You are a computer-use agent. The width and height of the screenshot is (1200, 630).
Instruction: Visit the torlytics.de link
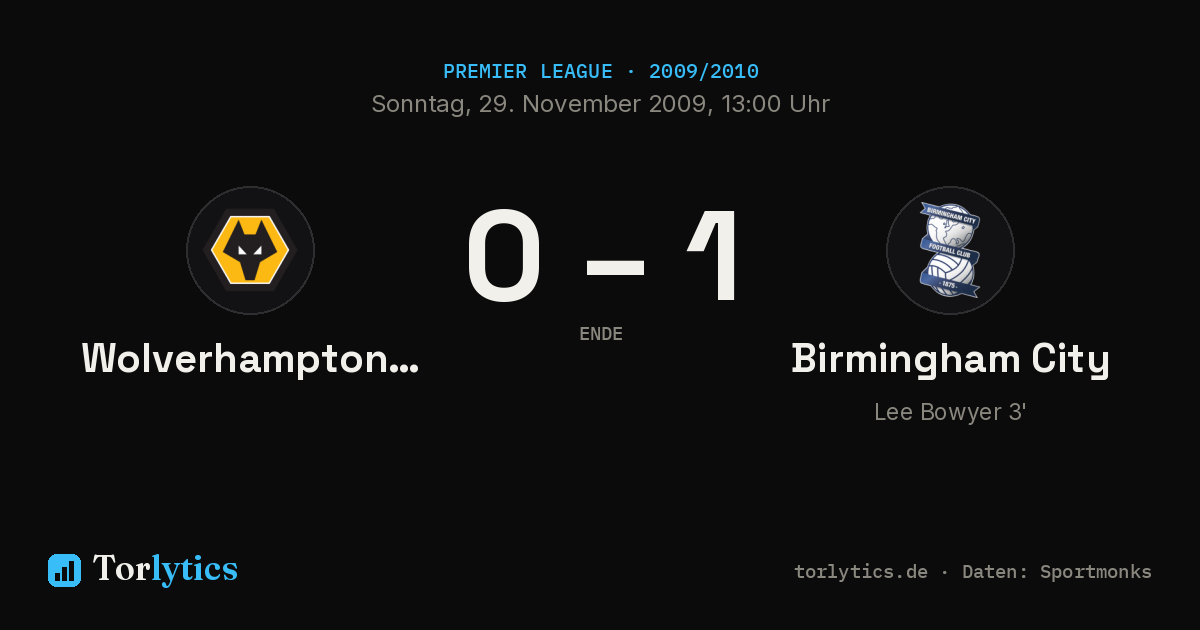[861, 572]
